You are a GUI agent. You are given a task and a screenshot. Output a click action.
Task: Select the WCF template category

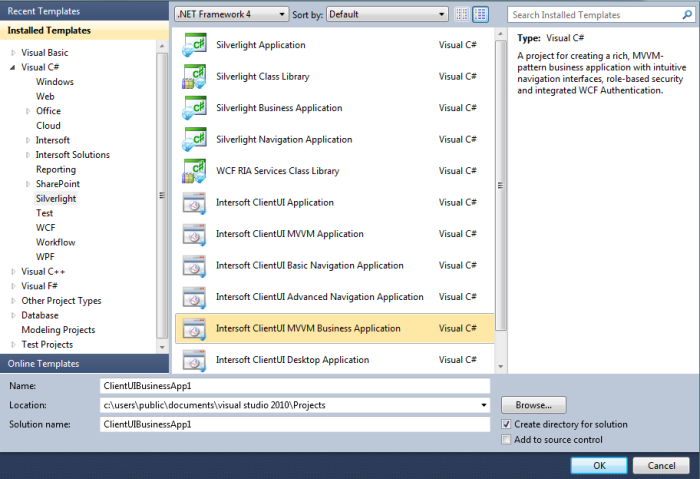[x=46, y=228]
